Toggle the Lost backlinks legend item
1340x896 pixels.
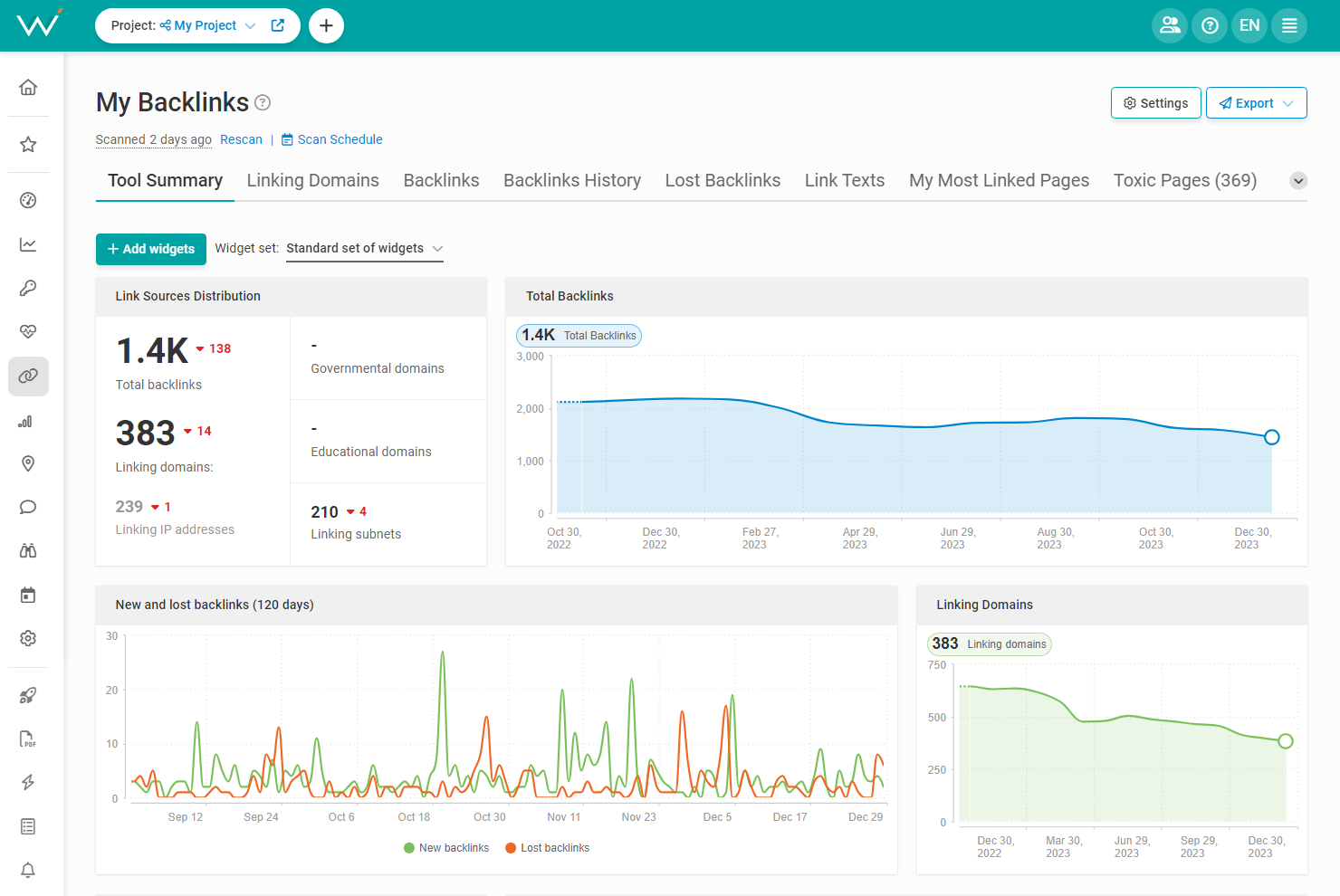[x=547, y=847]
